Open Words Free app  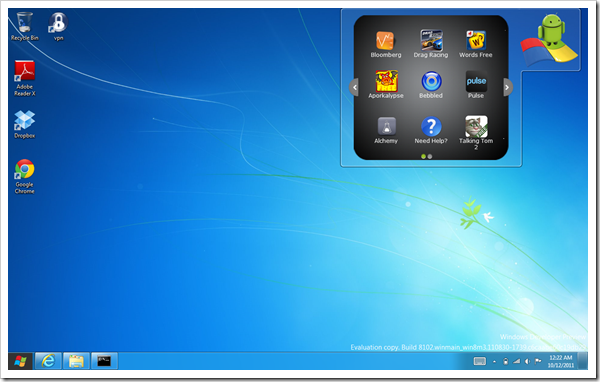click(476, 44)
